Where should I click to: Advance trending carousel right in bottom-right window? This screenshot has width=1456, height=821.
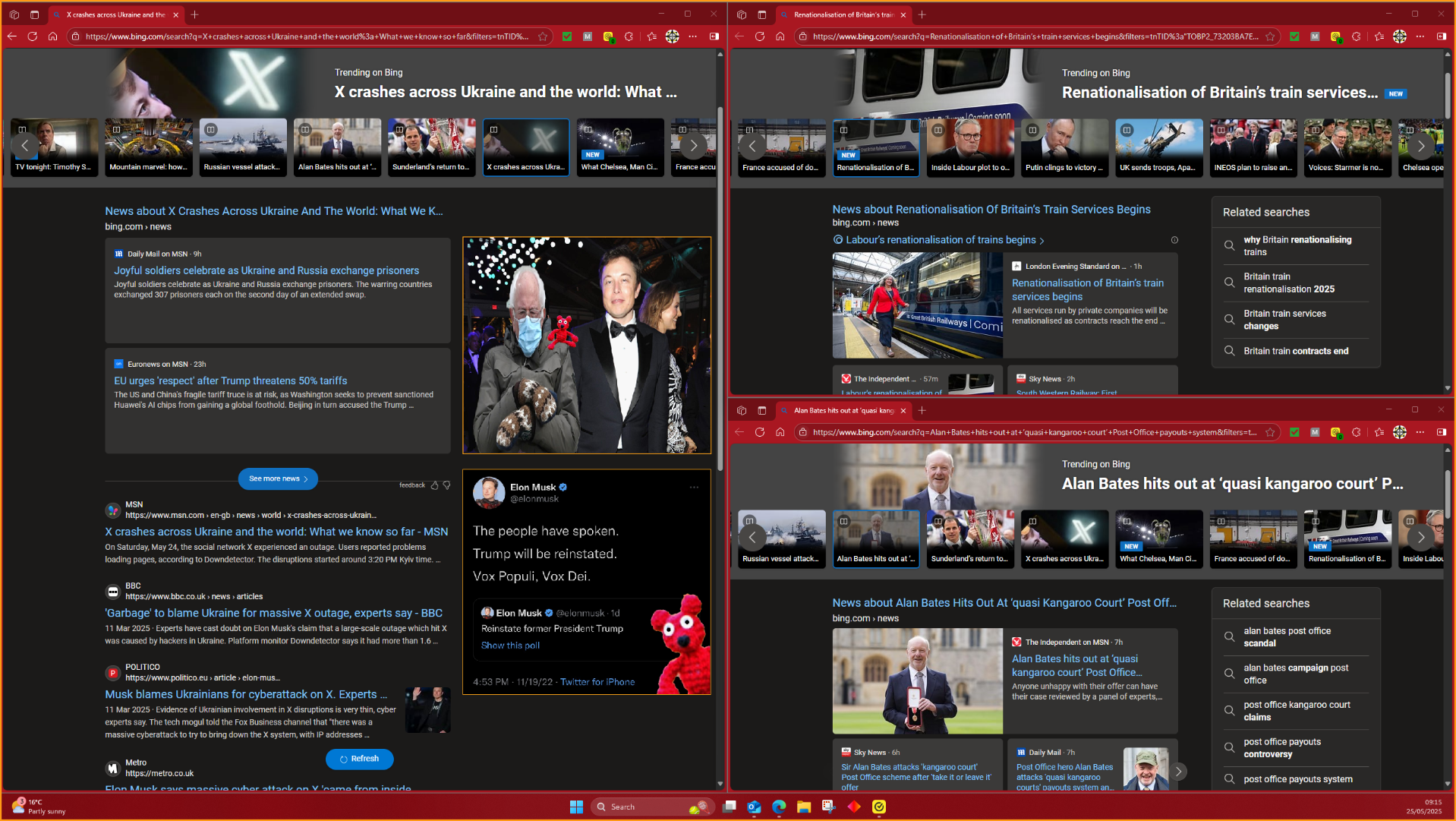1420,538
